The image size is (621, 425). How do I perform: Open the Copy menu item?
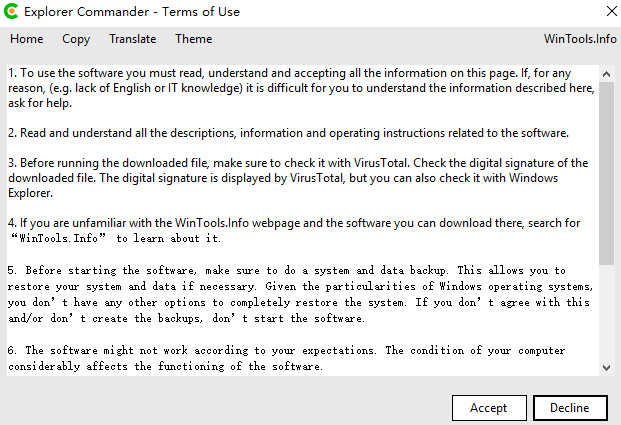(76, 39)
